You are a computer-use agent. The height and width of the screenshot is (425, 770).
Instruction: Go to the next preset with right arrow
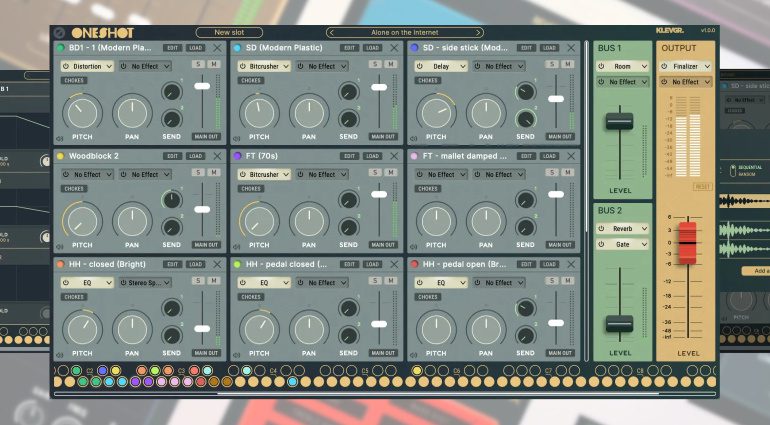click(478, 33)
